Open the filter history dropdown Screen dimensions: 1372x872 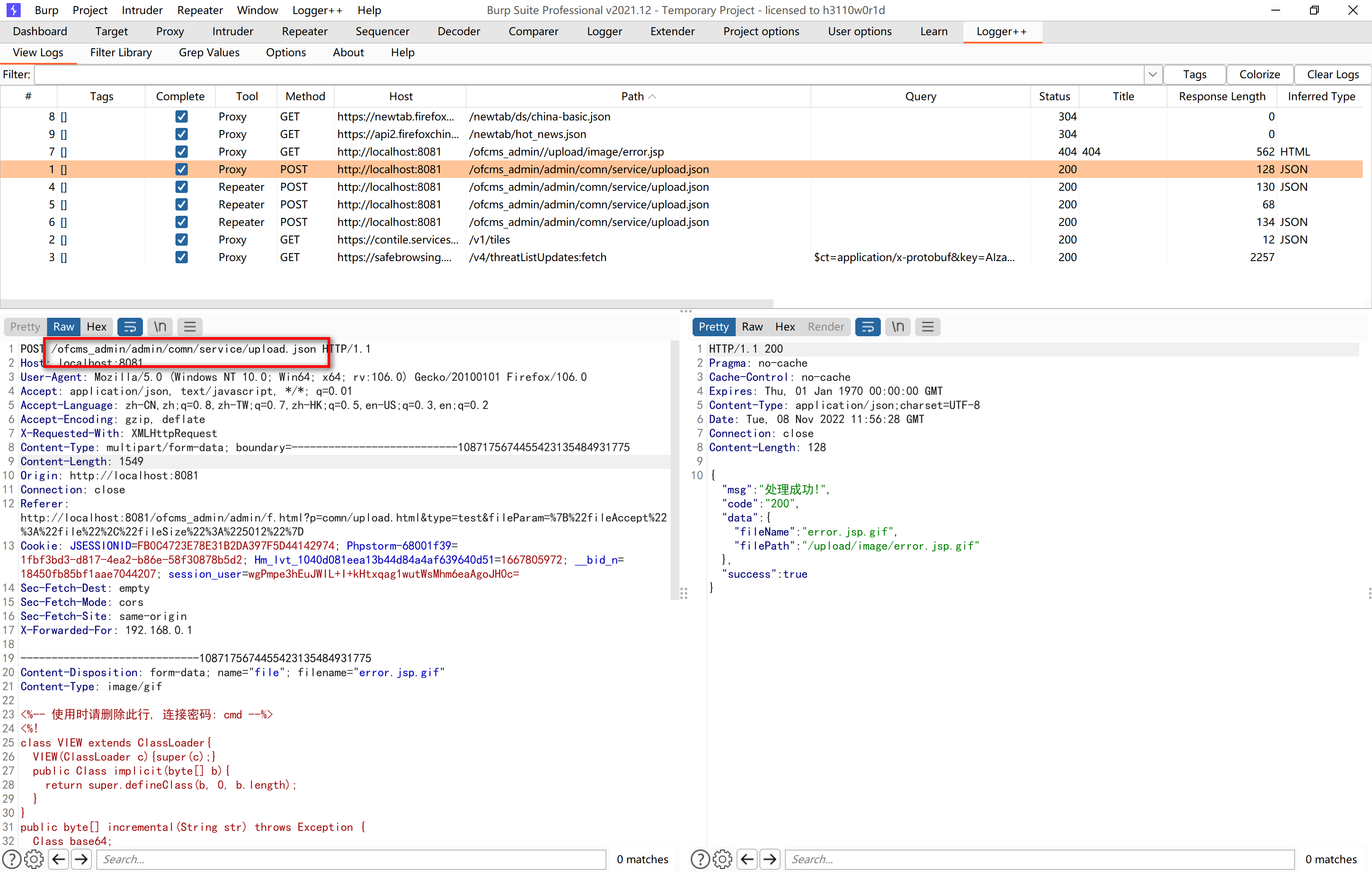pos(1153,74)
